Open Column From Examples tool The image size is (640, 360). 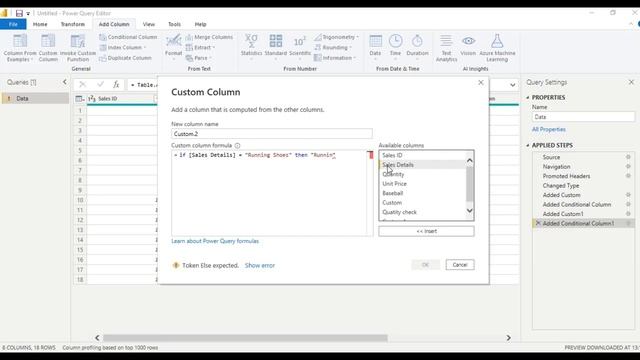coord(20,48)
